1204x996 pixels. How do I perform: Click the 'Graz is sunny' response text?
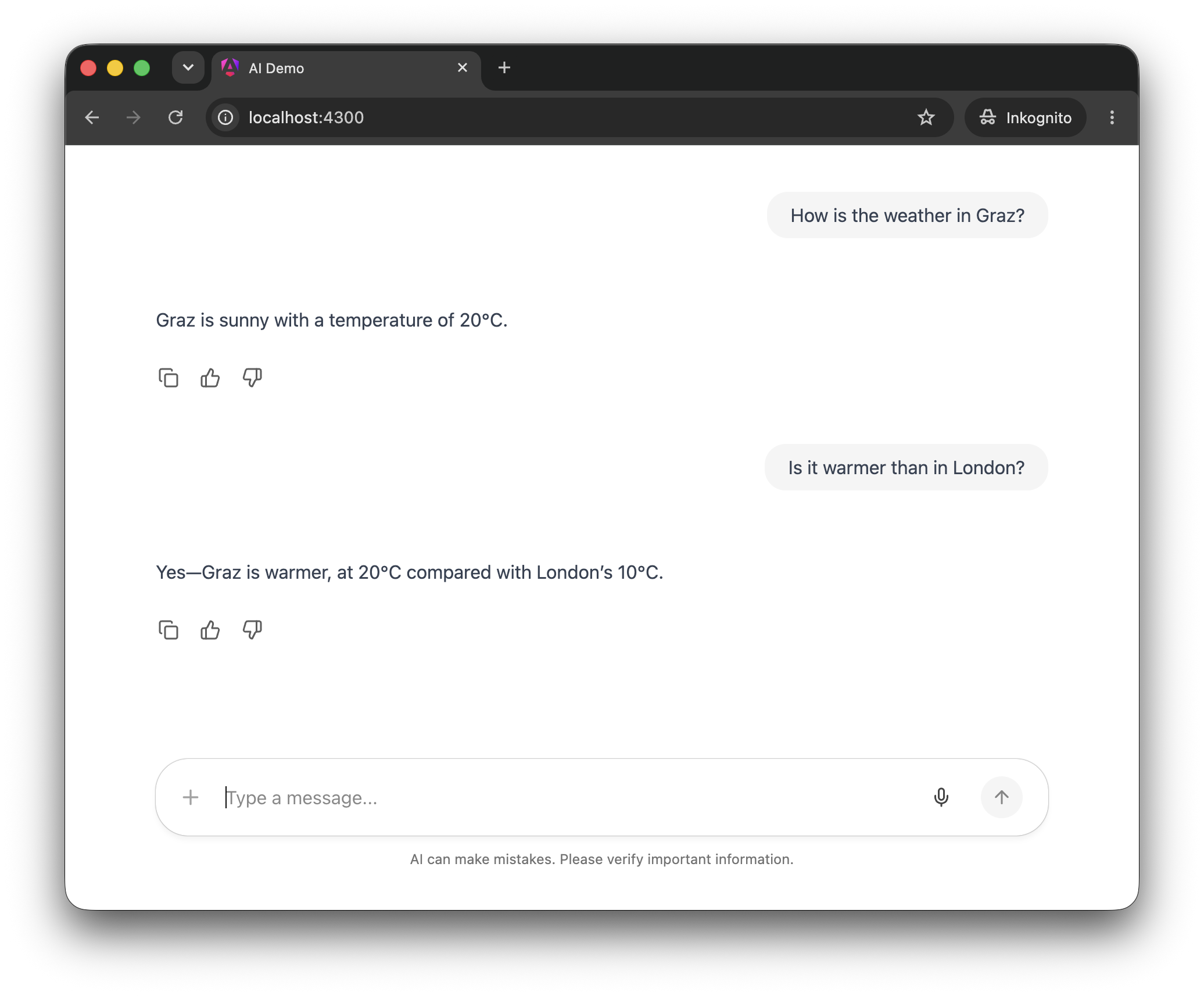332,320
